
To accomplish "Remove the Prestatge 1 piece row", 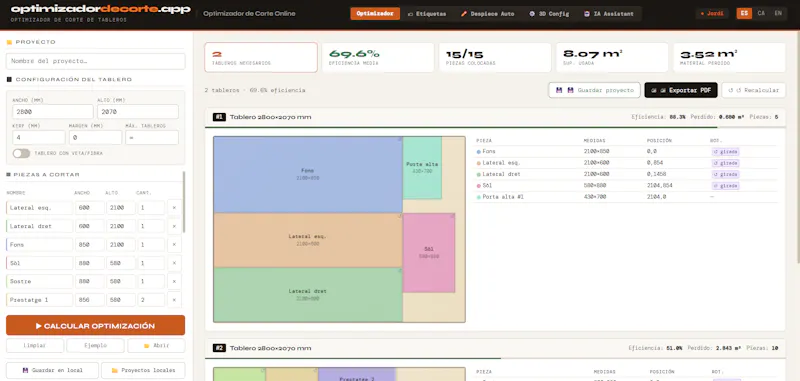I will (174, 299).
